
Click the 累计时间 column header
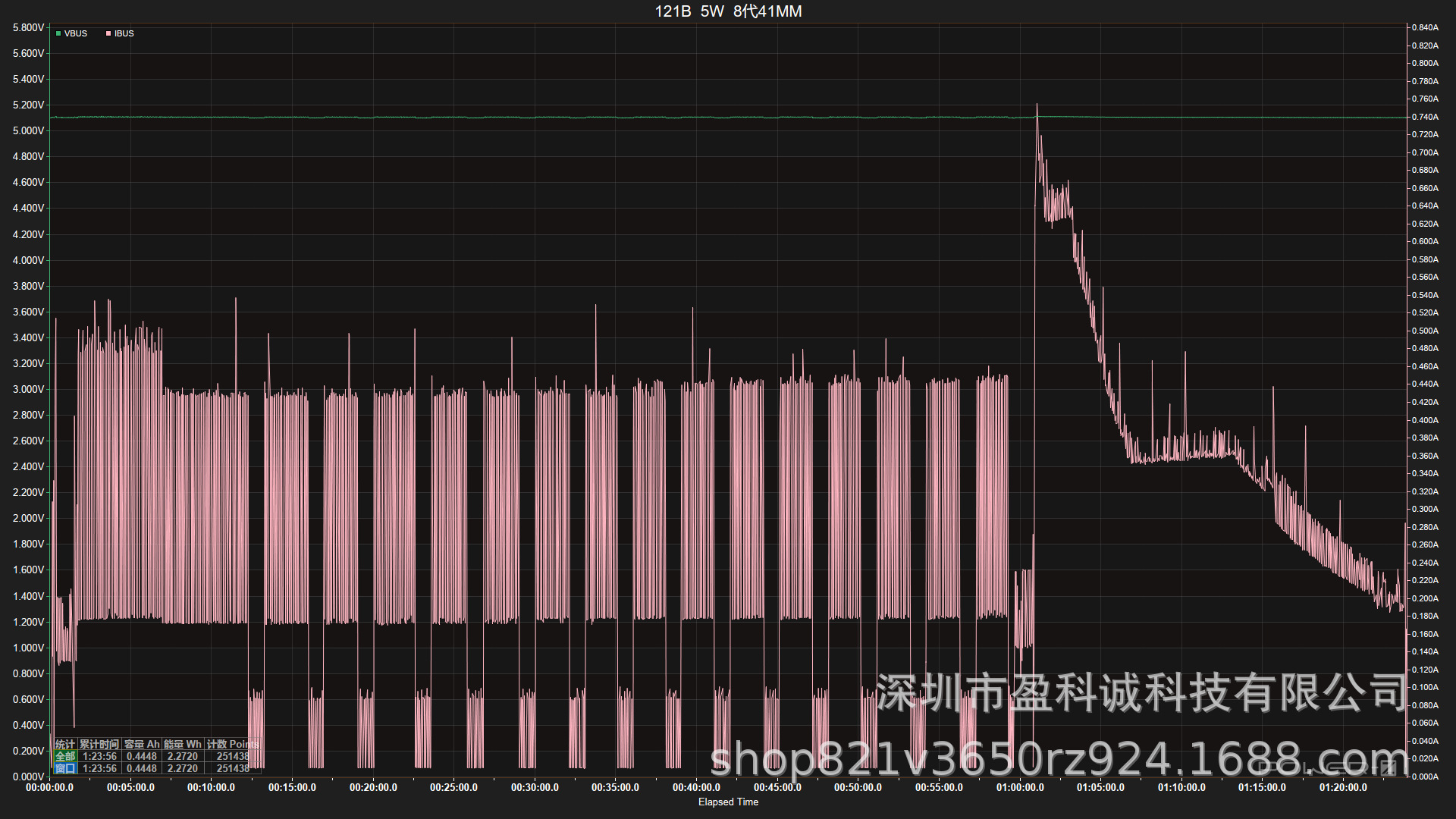[x=99, y=744]
